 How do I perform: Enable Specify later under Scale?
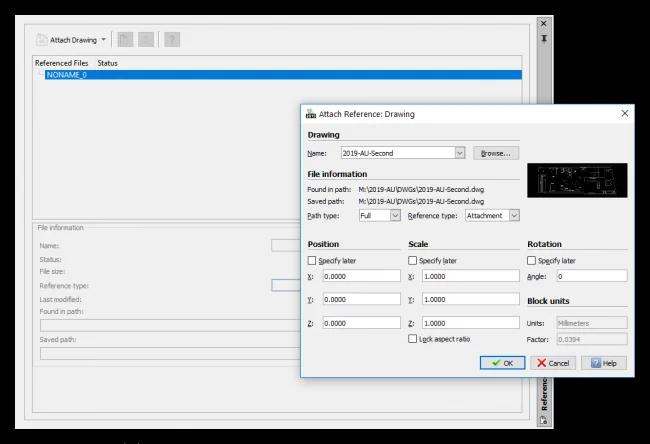tap(414, 261)
